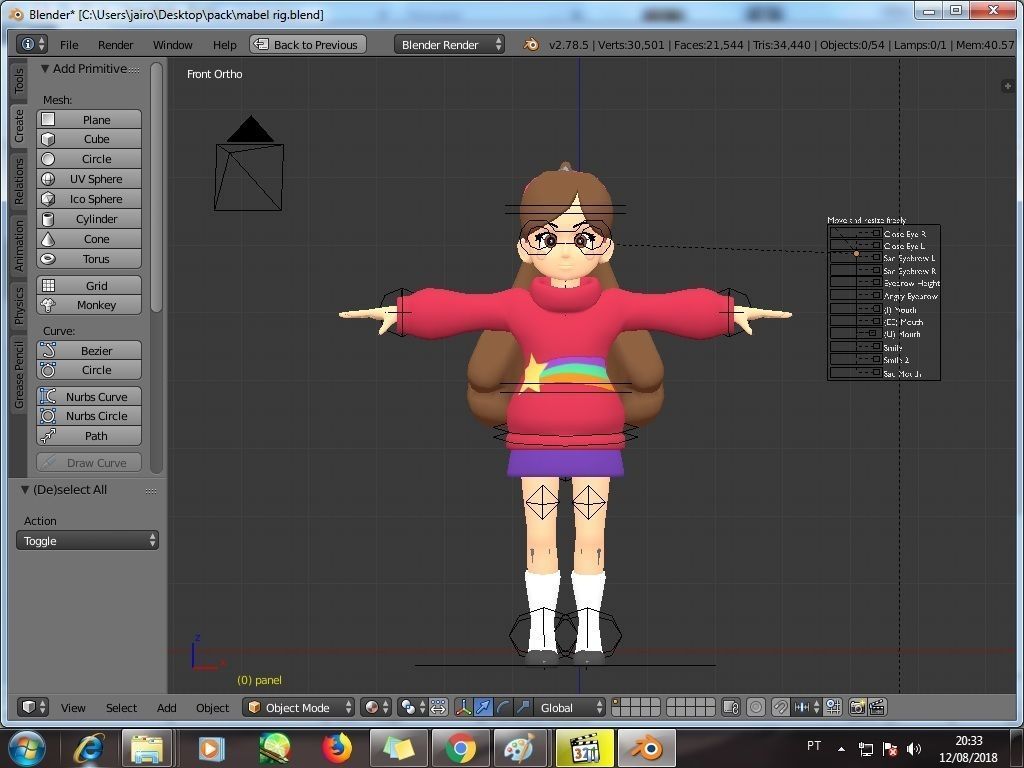Toggle the 3D manipulator widget
The image size is (1024, 768).
coord(463,707)
